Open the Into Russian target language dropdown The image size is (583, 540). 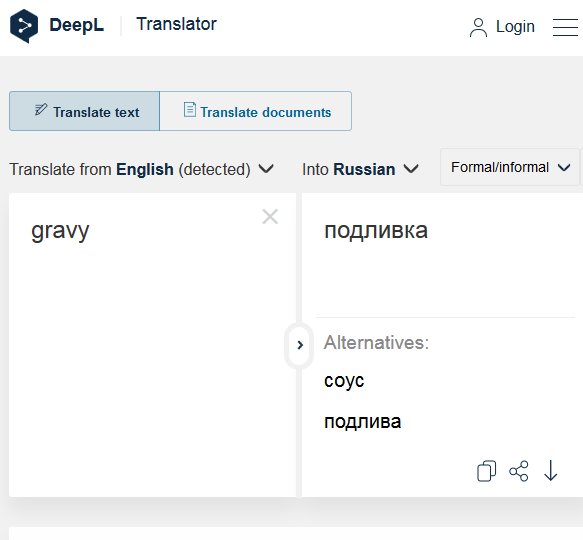point(360,170)
